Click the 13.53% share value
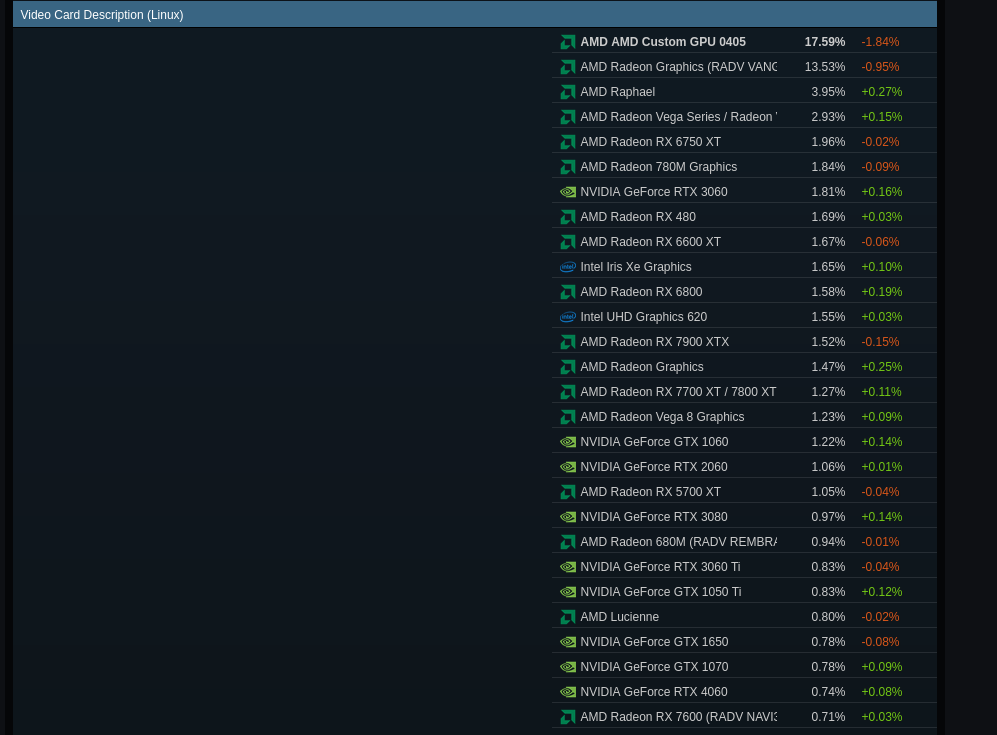Image resolution: width=997 pixels, height=735 pixels. [x=825, y=67]
